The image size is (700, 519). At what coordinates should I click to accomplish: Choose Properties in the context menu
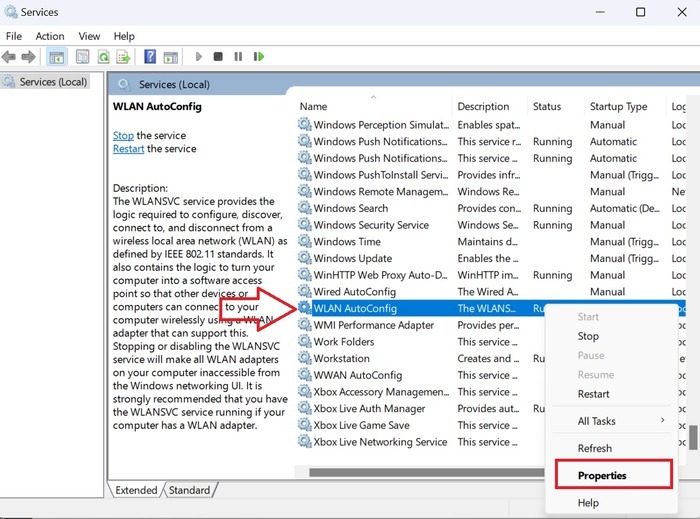602,475
